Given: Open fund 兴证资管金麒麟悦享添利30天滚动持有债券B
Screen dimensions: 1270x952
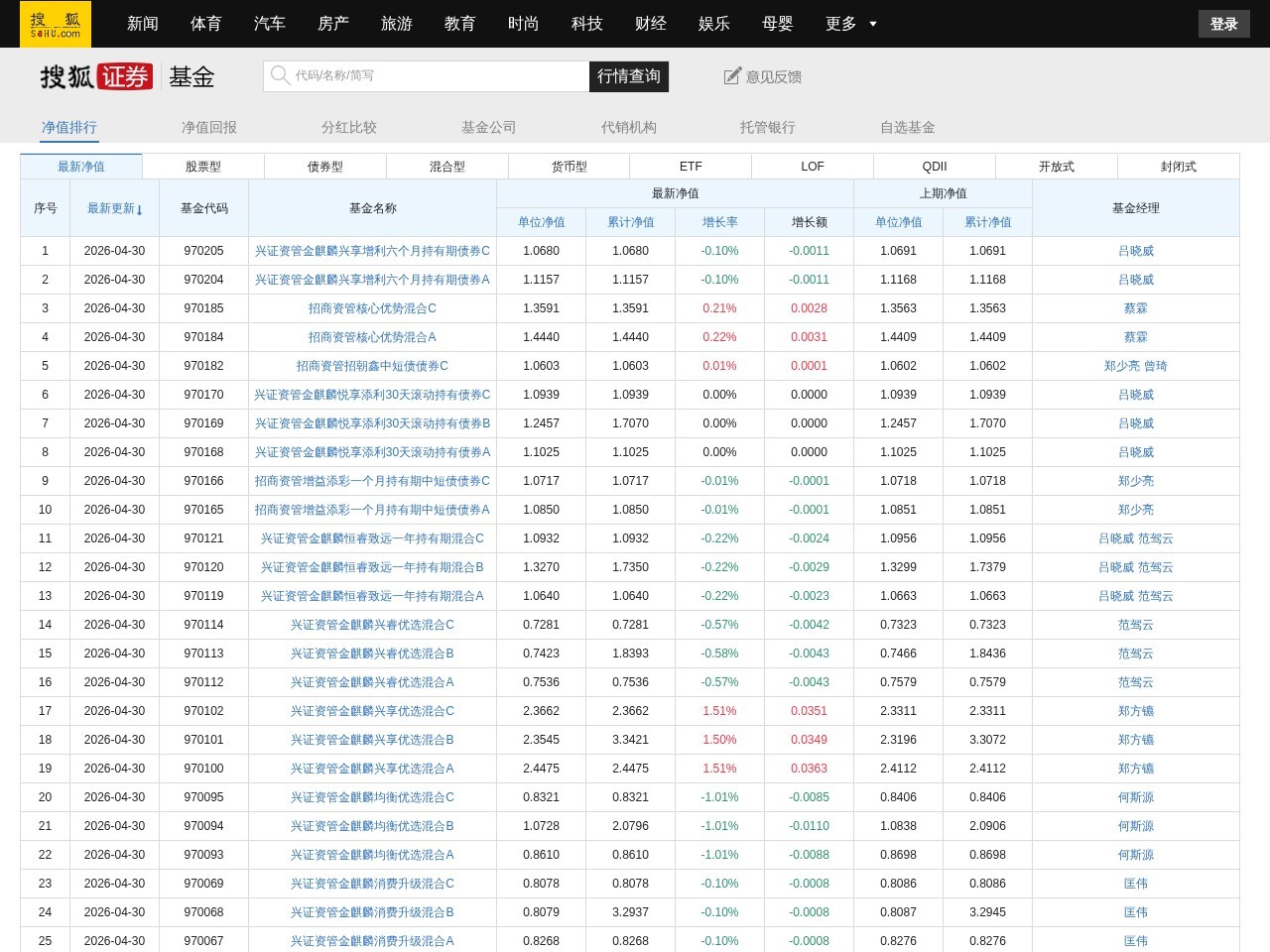Looking at the screenshot, I should [373, 423].
